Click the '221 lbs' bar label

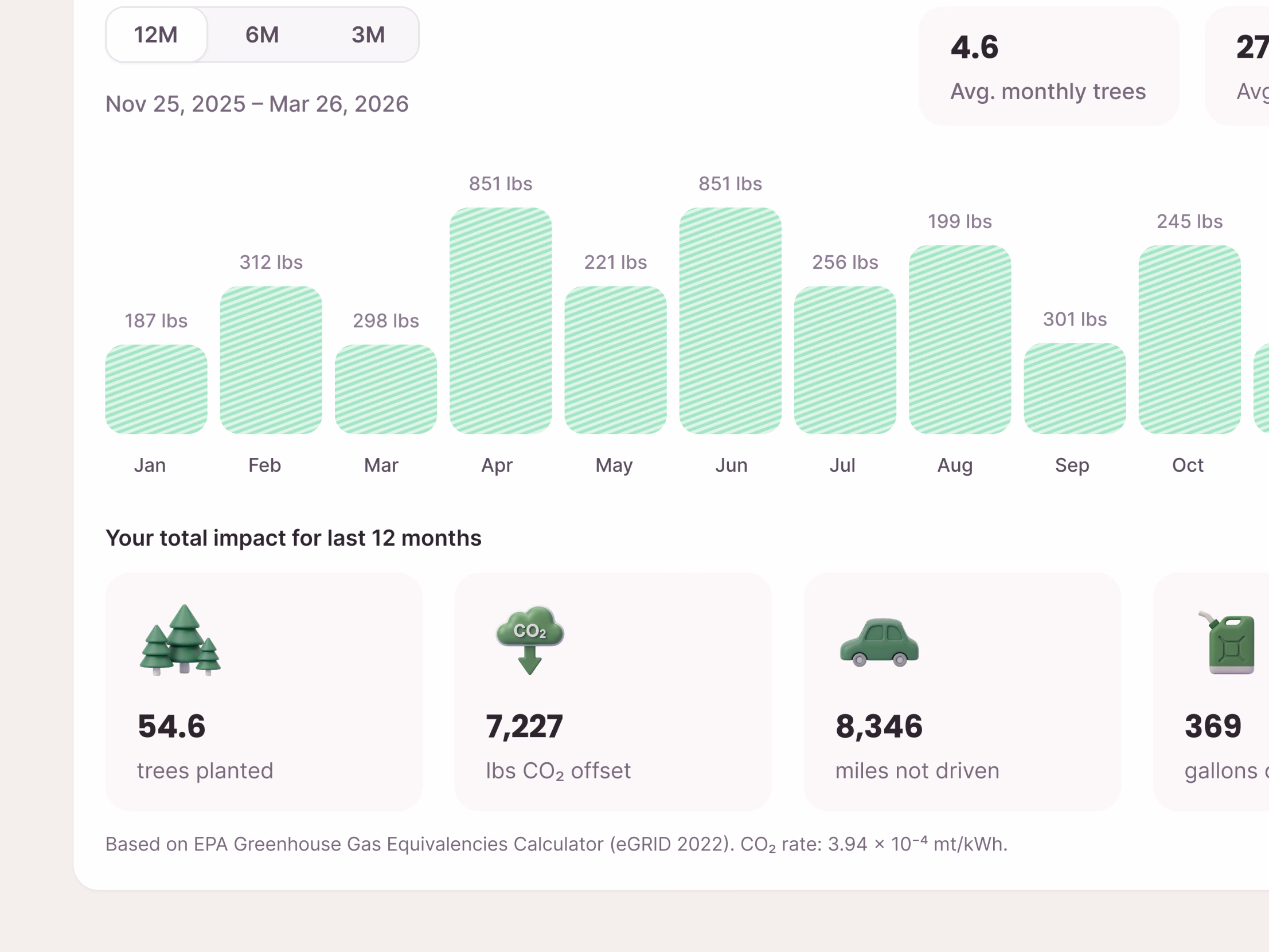click(615, 262)
